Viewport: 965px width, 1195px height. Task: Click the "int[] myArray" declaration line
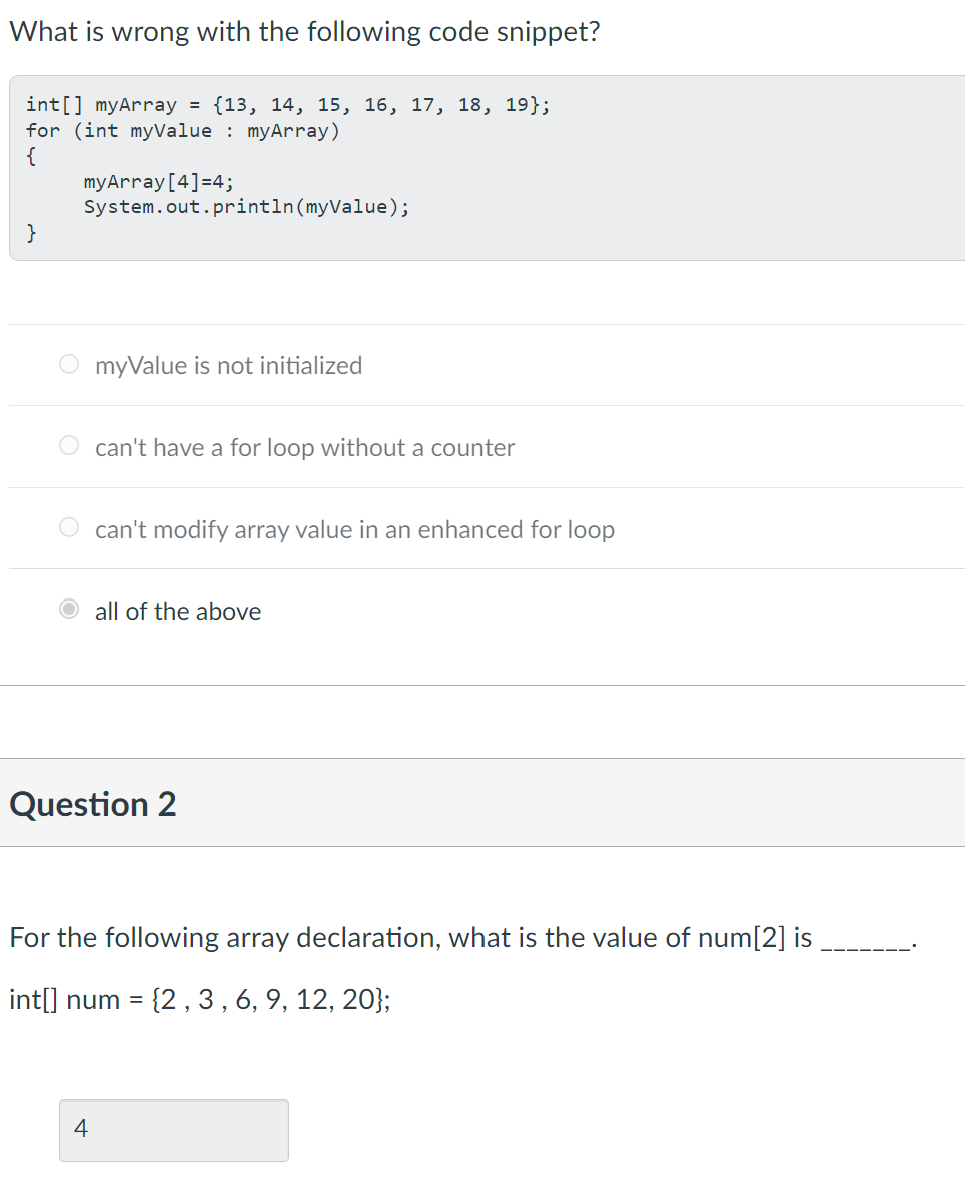[287, 104]
